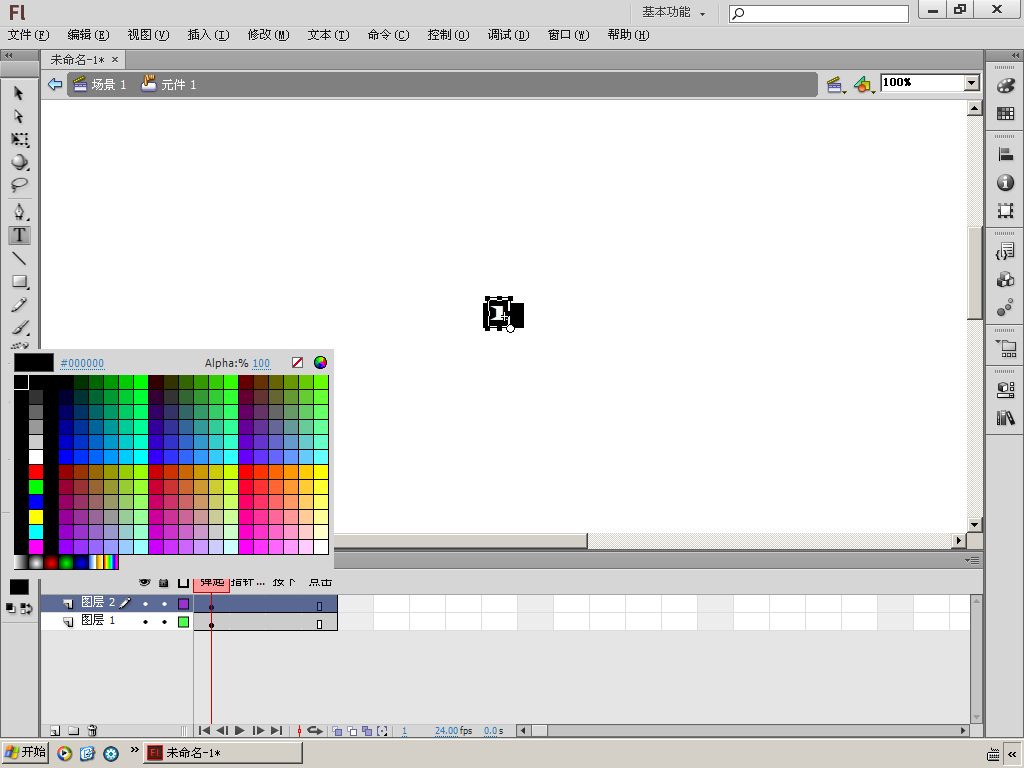Show or hide all layers eye icon
This screenshot has height=768, width=1024.
coord(145,582)
